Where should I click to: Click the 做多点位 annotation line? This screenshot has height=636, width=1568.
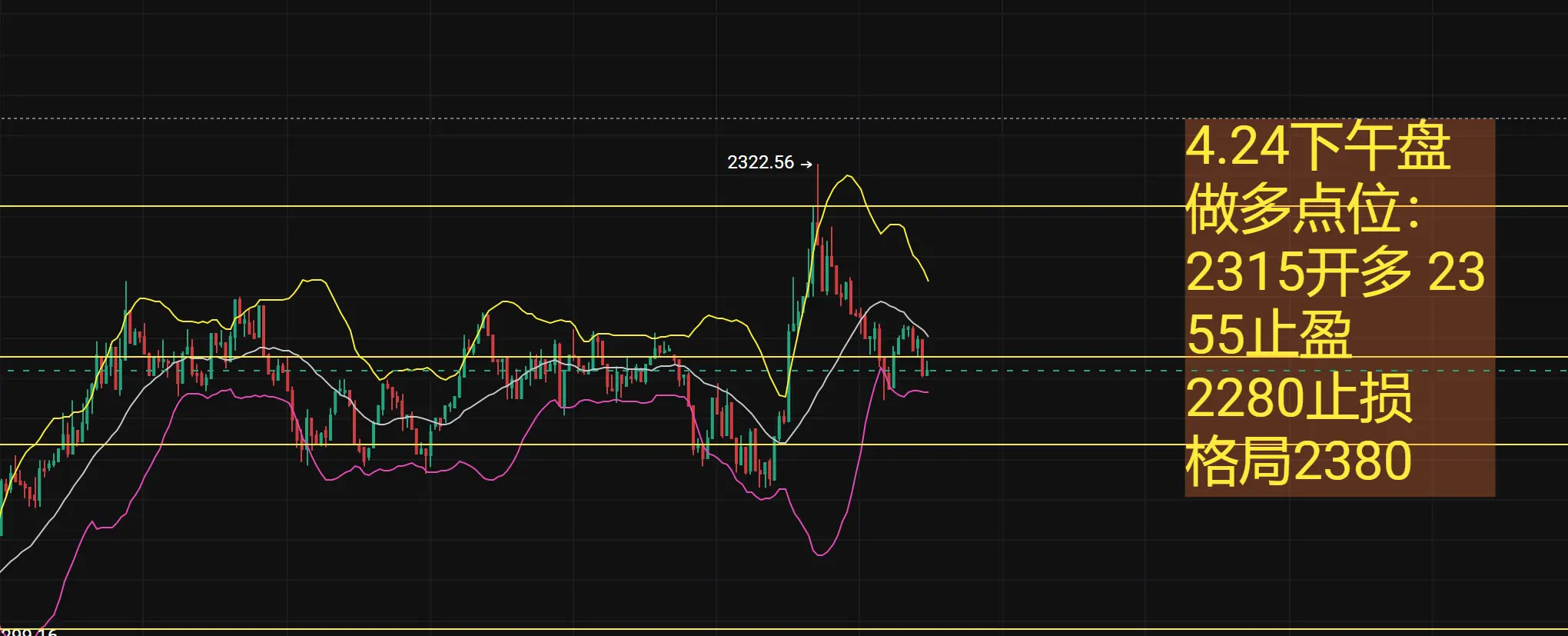click(x=1304, y=209)
